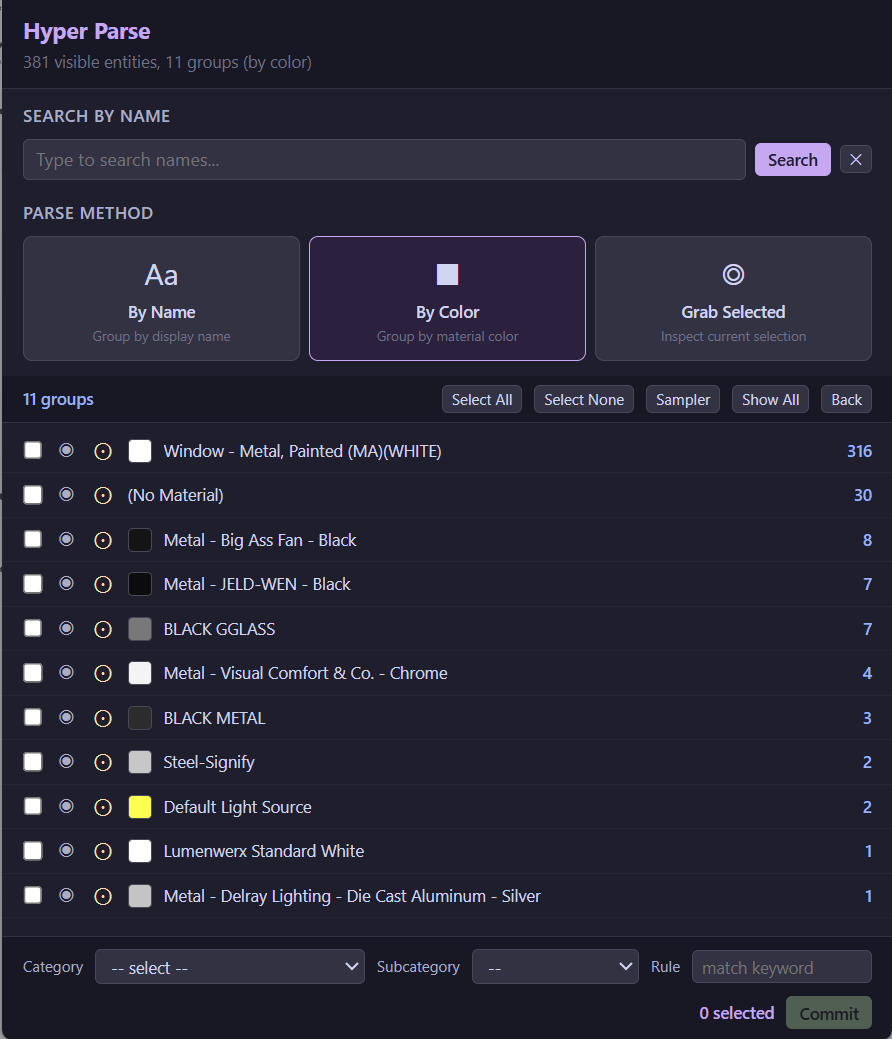
Task: Click the zoom-to icon on Steel-Signify row
Action: click(103, 761)
